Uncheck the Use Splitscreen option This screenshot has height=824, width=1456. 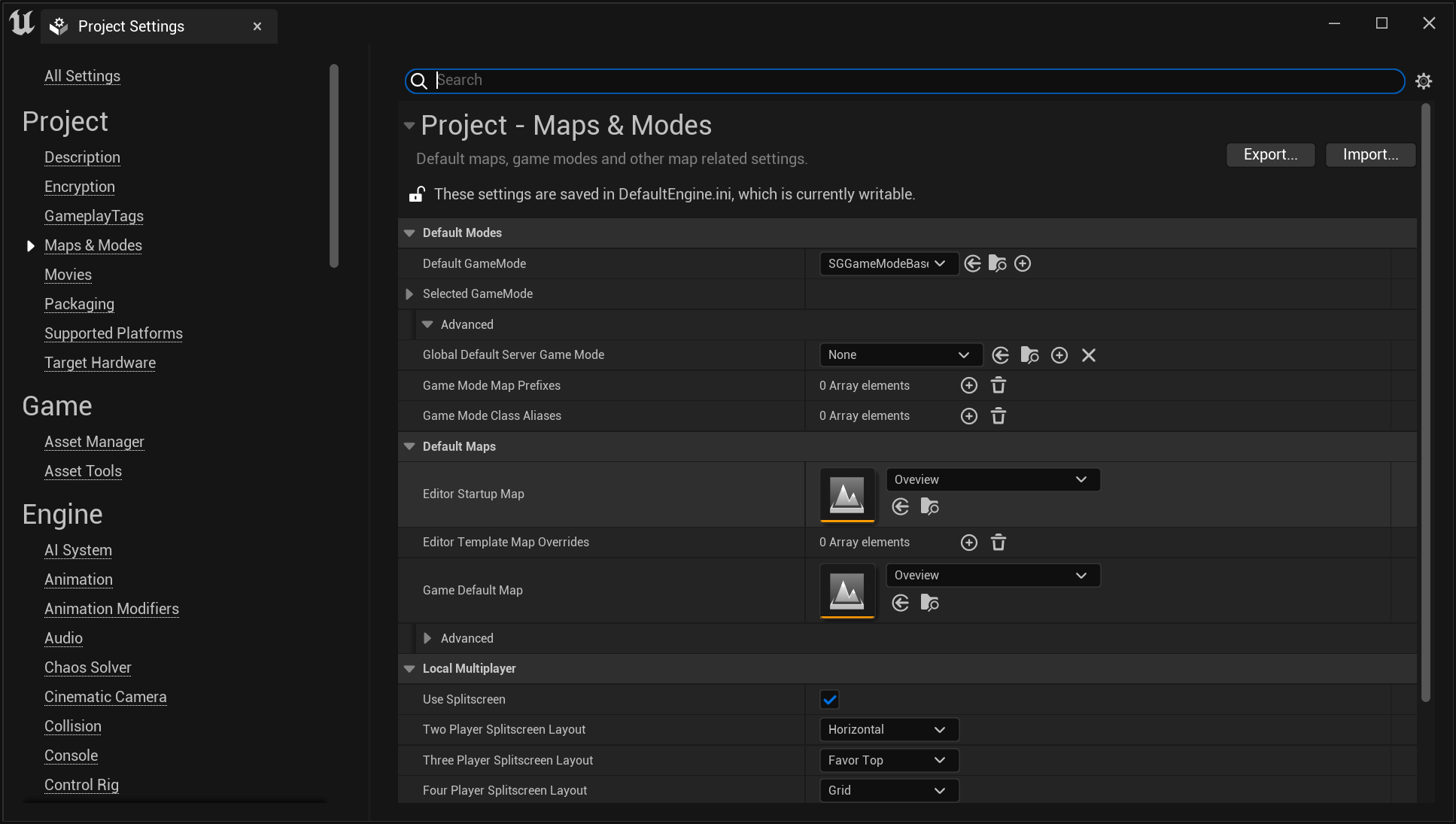[829, 699]
